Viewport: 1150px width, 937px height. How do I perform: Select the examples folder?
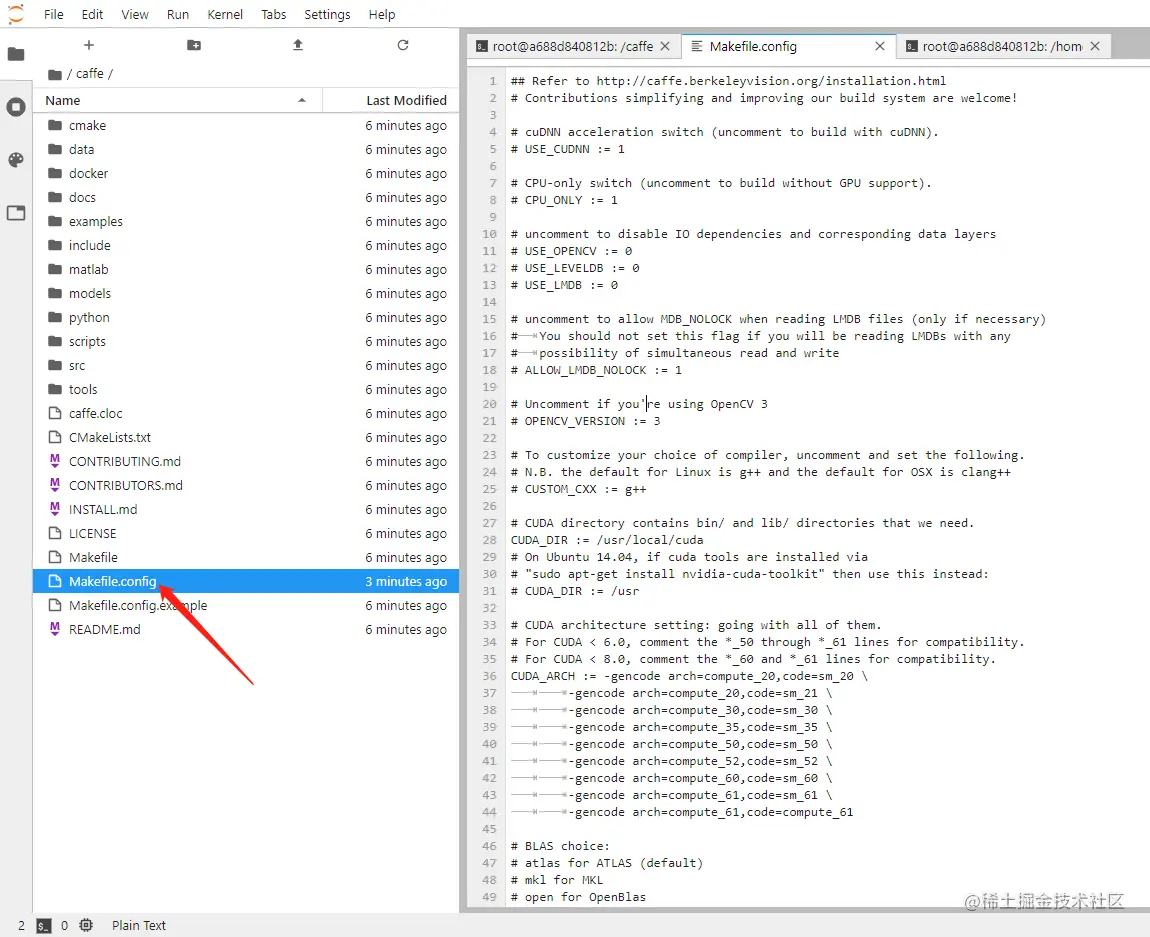[x=246, y=221]
